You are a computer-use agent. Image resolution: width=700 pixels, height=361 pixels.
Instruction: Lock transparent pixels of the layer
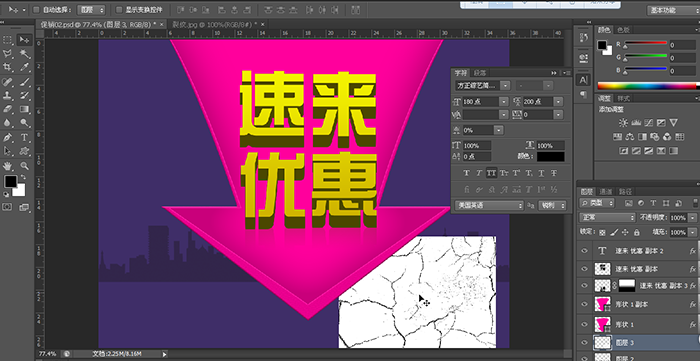(602, 232)
